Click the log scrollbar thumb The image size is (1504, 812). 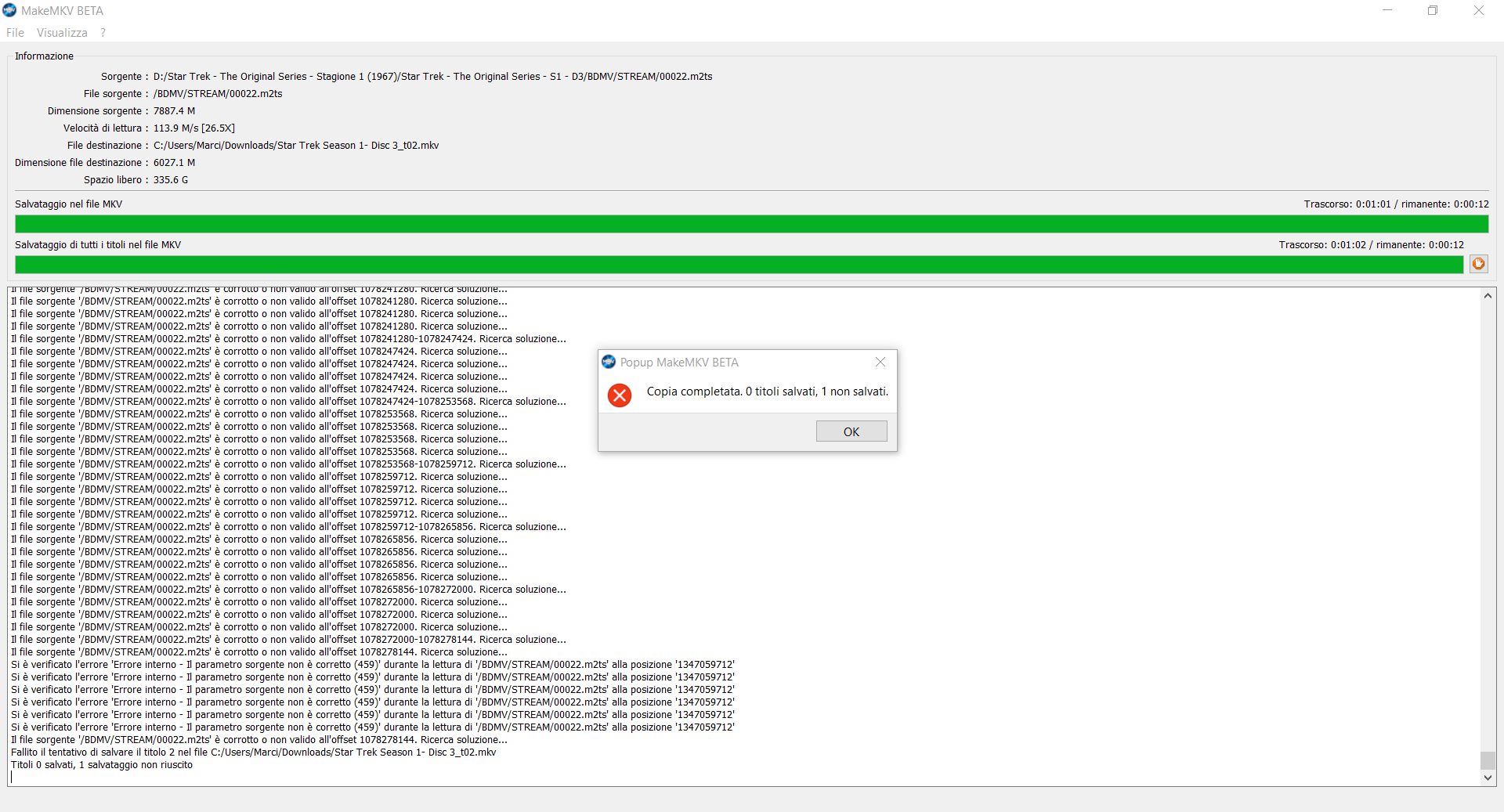click(x=1488, y=760)
